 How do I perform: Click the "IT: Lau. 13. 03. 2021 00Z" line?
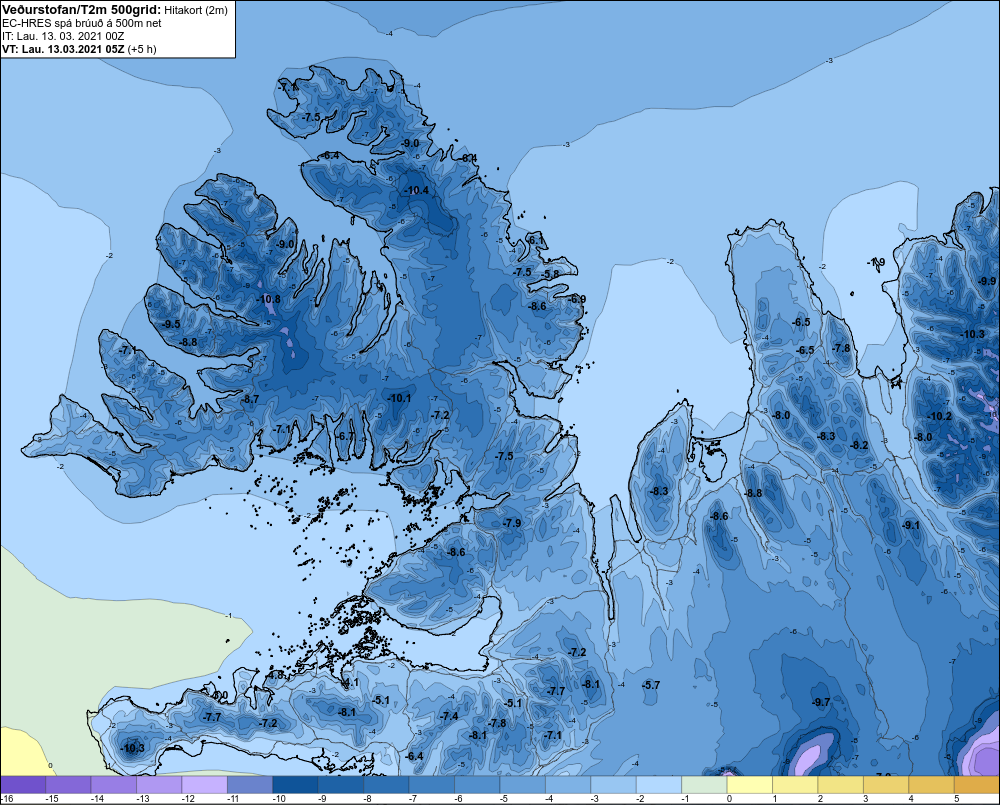pos(63,36)
